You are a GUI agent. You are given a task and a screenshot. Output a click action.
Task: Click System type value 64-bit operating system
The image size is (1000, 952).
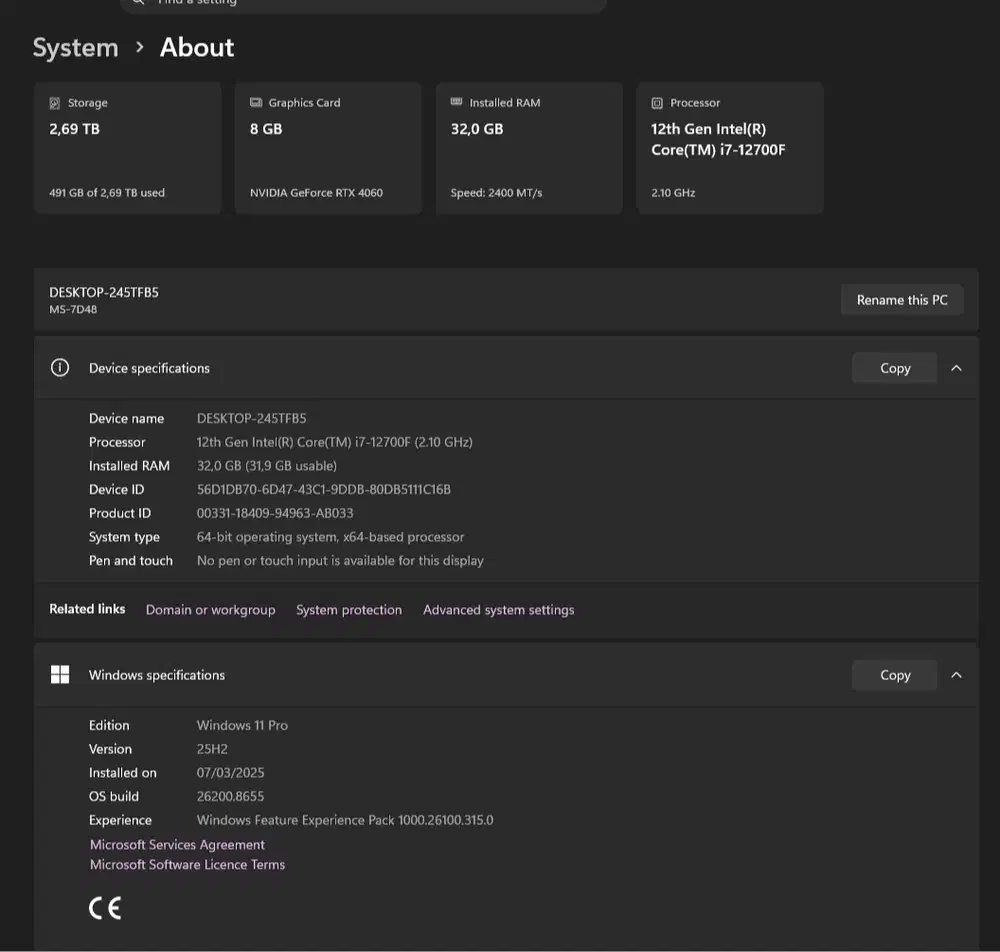330,537
